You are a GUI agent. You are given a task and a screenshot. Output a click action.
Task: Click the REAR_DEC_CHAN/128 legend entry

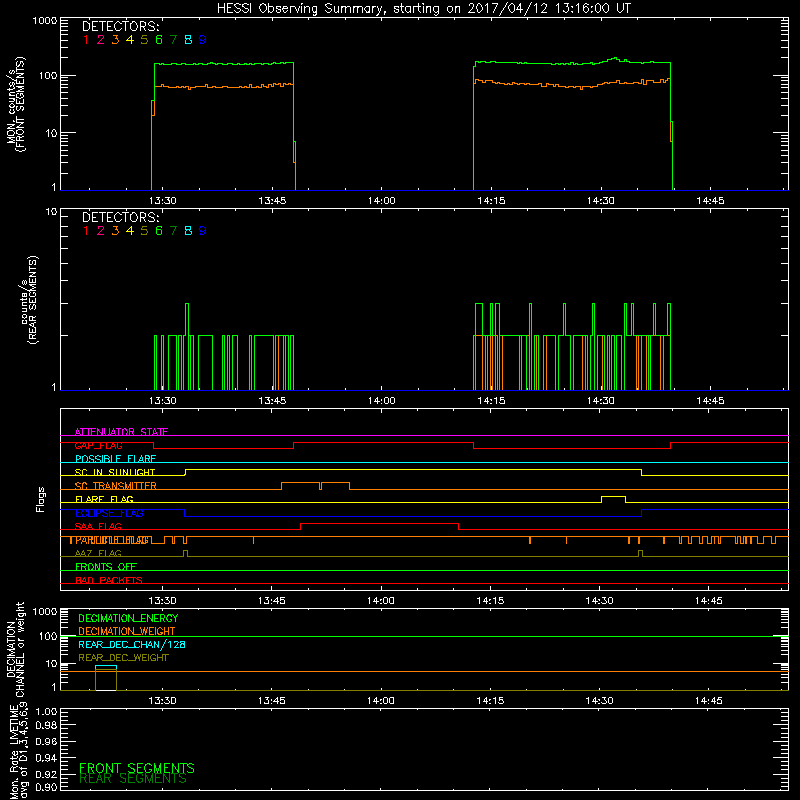point(132,645)
